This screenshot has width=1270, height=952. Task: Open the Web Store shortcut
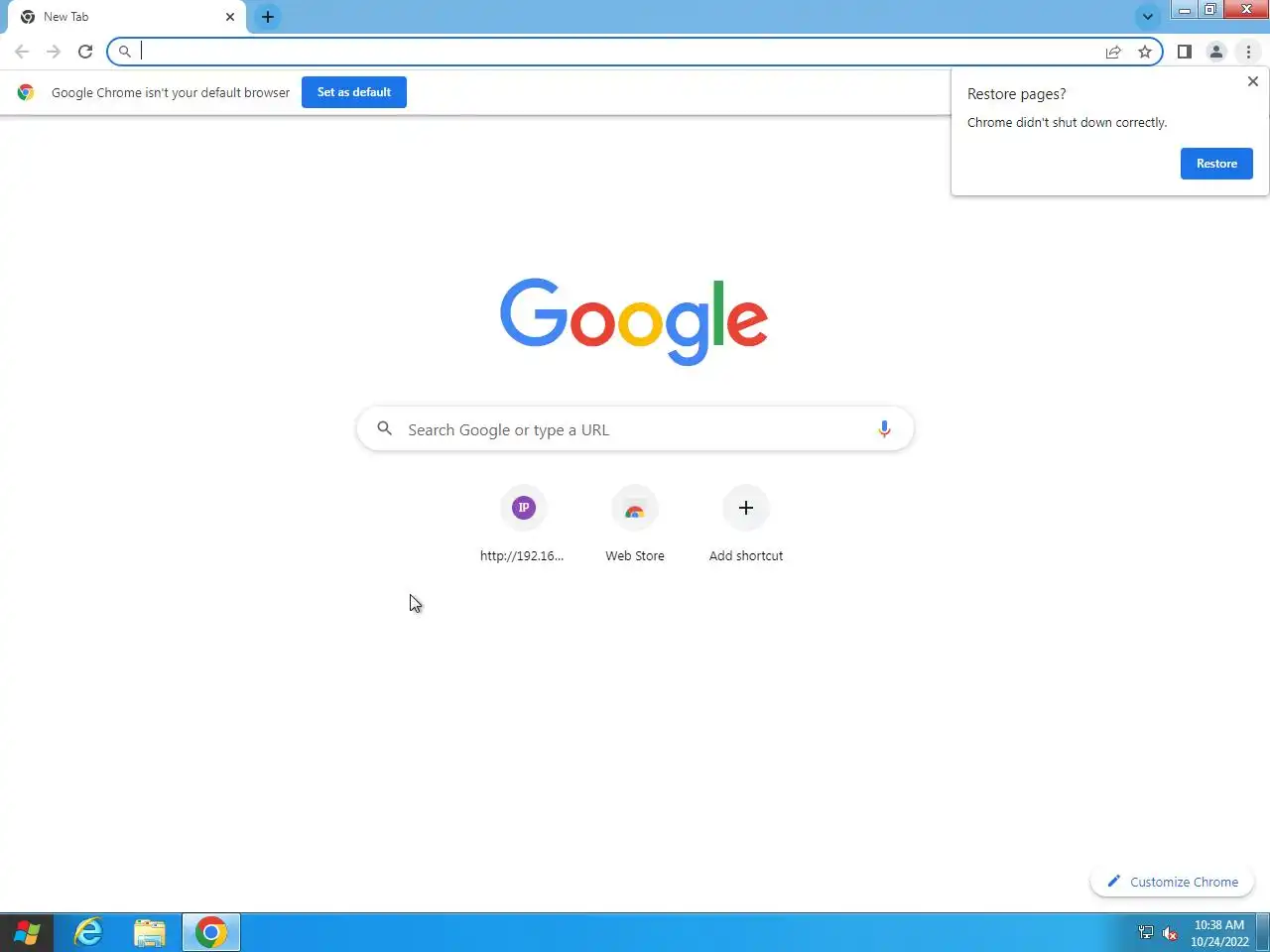[x=635, y=526]
